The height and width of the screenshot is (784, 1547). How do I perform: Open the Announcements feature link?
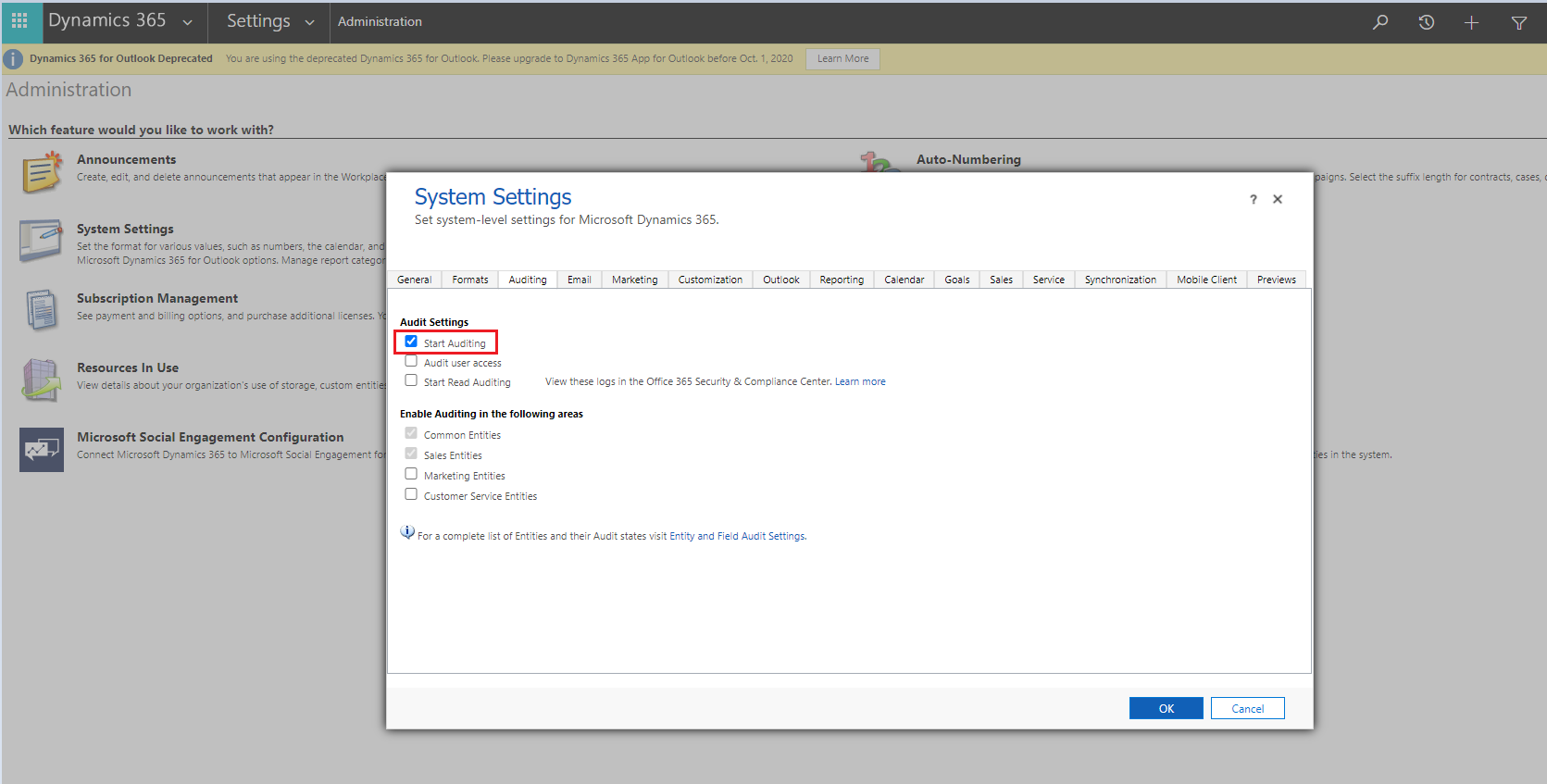(x=126, y=159)
